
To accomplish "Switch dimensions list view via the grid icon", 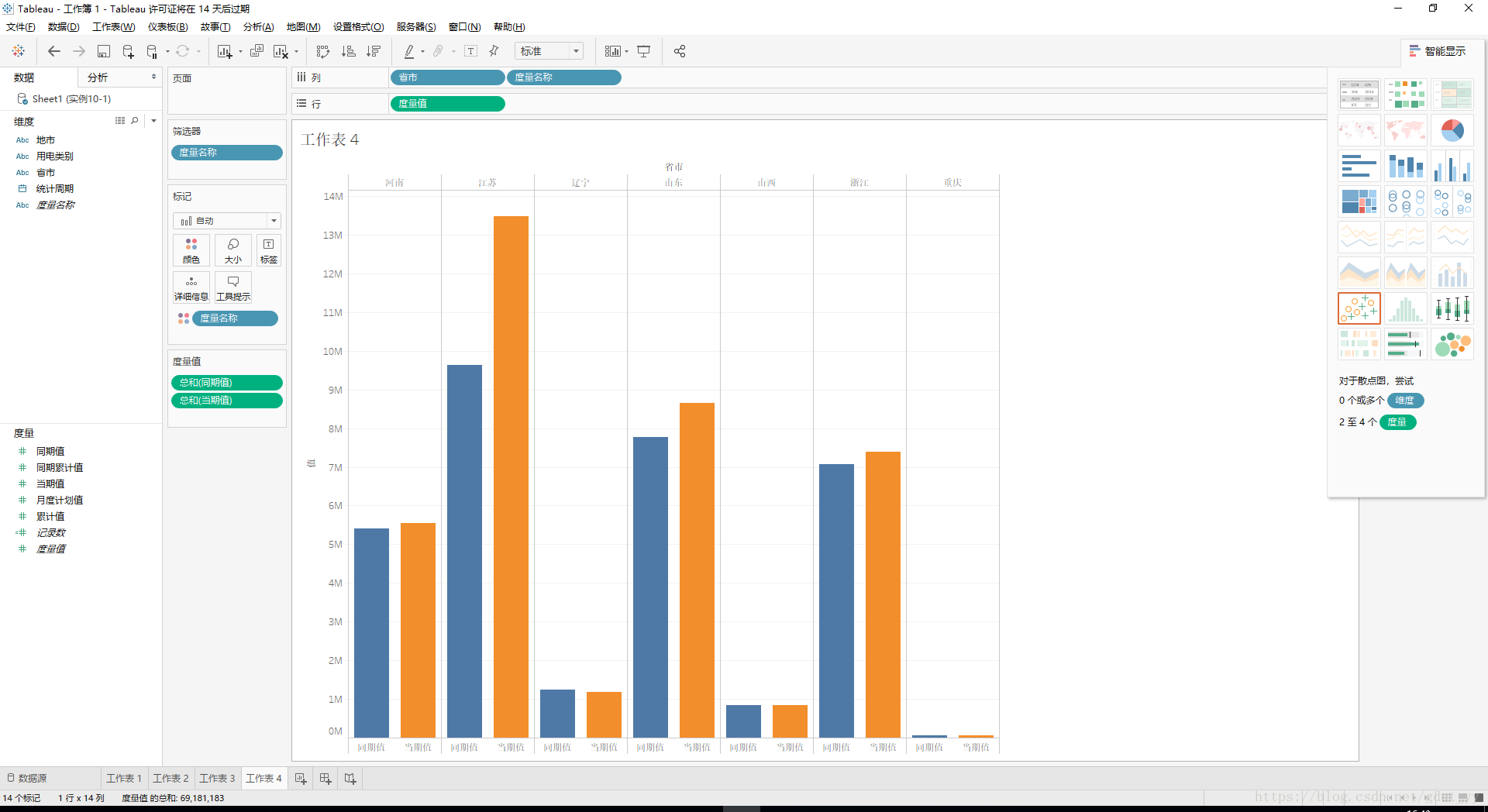I will pos(120,121).
